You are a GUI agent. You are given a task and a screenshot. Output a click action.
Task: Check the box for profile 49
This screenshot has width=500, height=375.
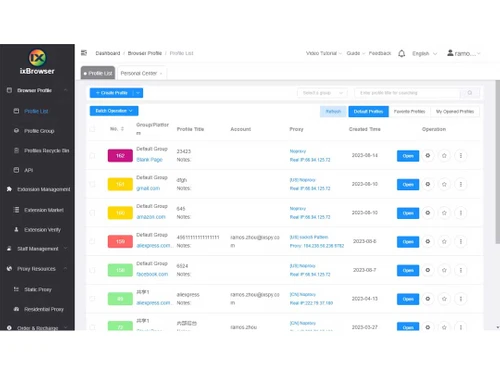click(92, 299)
